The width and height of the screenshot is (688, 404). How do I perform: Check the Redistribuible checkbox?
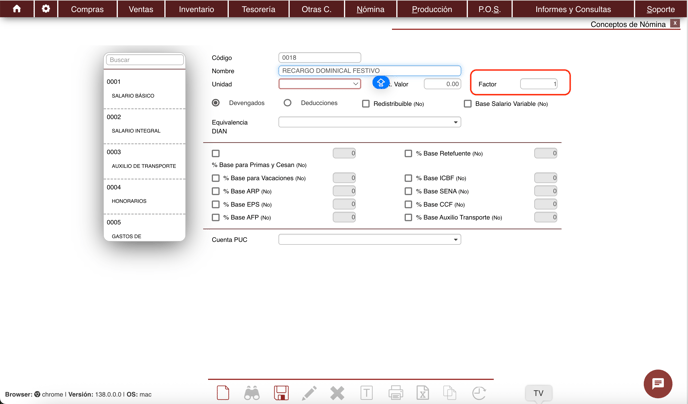pos(366,104)
